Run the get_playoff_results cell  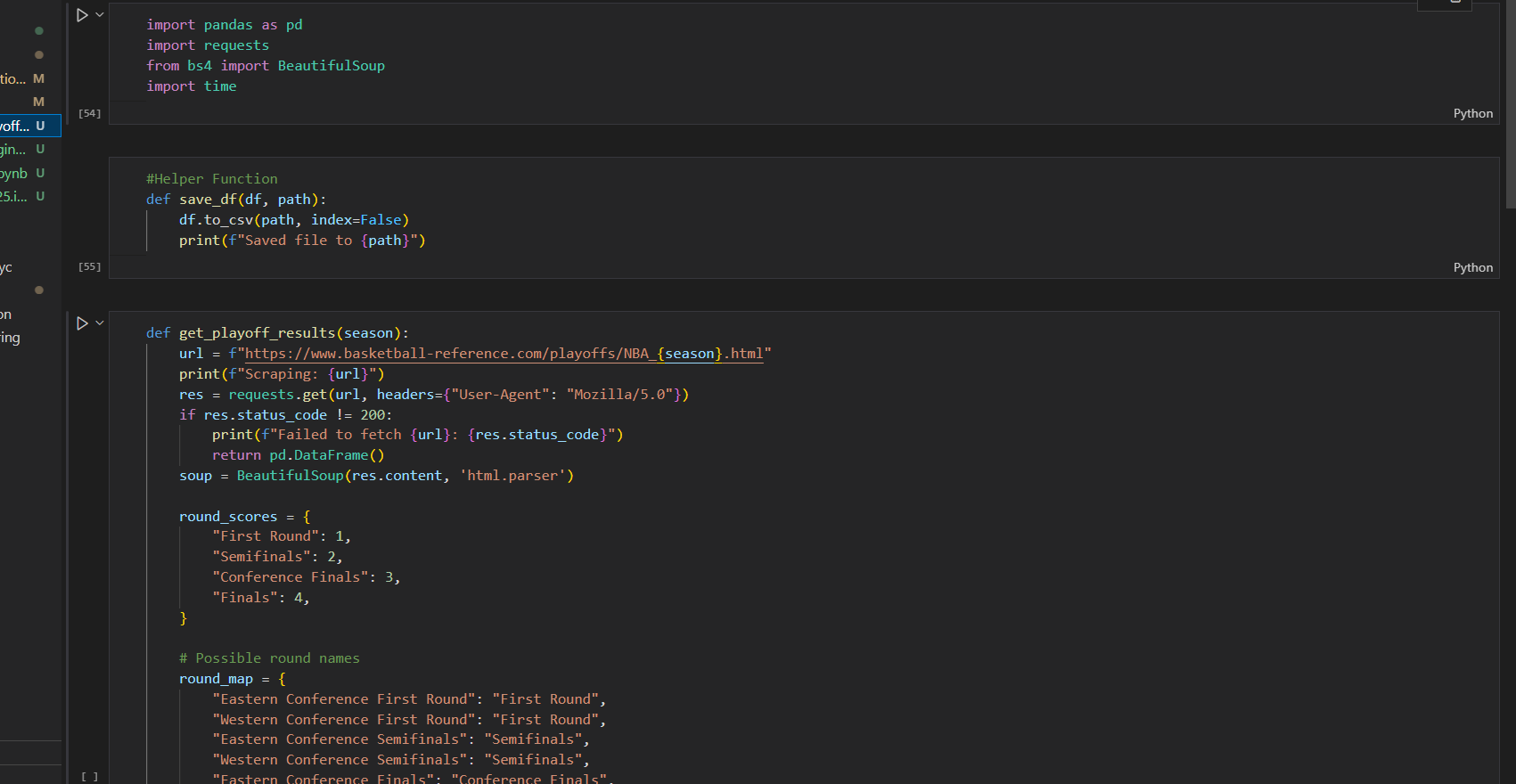(x=82, y=323)
